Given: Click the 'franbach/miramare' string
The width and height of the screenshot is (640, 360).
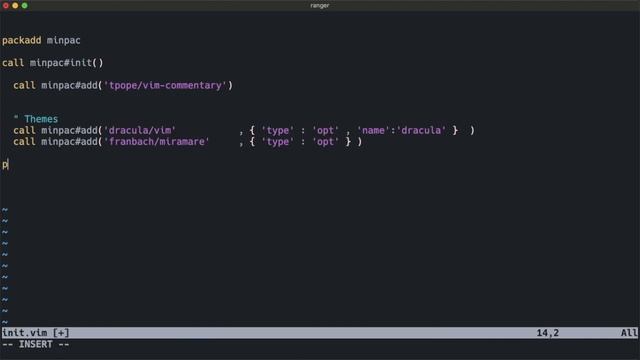Looking at the screenshot, I should 157,142.
